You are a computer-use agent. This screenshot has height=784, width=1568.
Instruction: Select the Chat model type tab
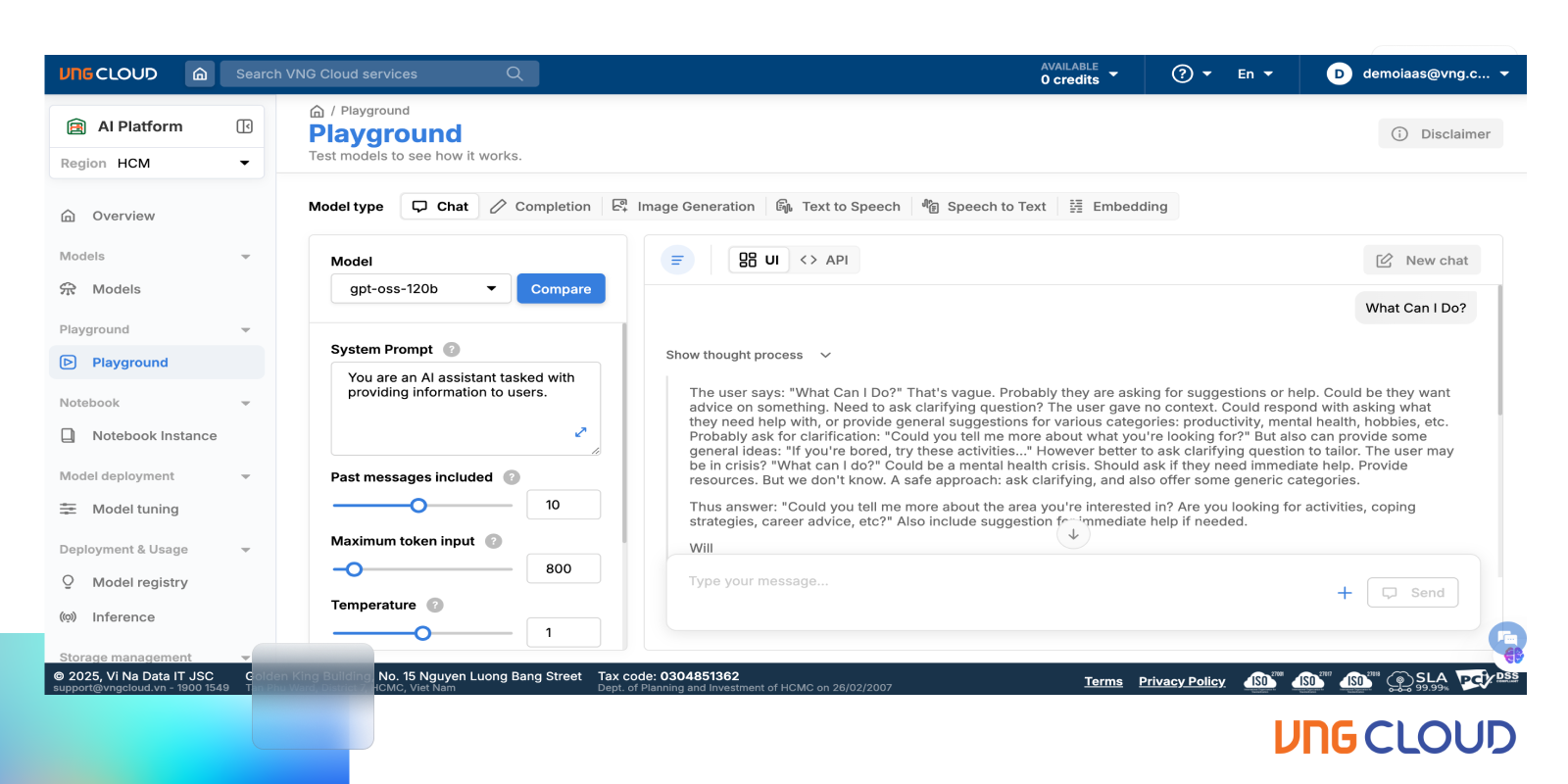coord(440,207)
